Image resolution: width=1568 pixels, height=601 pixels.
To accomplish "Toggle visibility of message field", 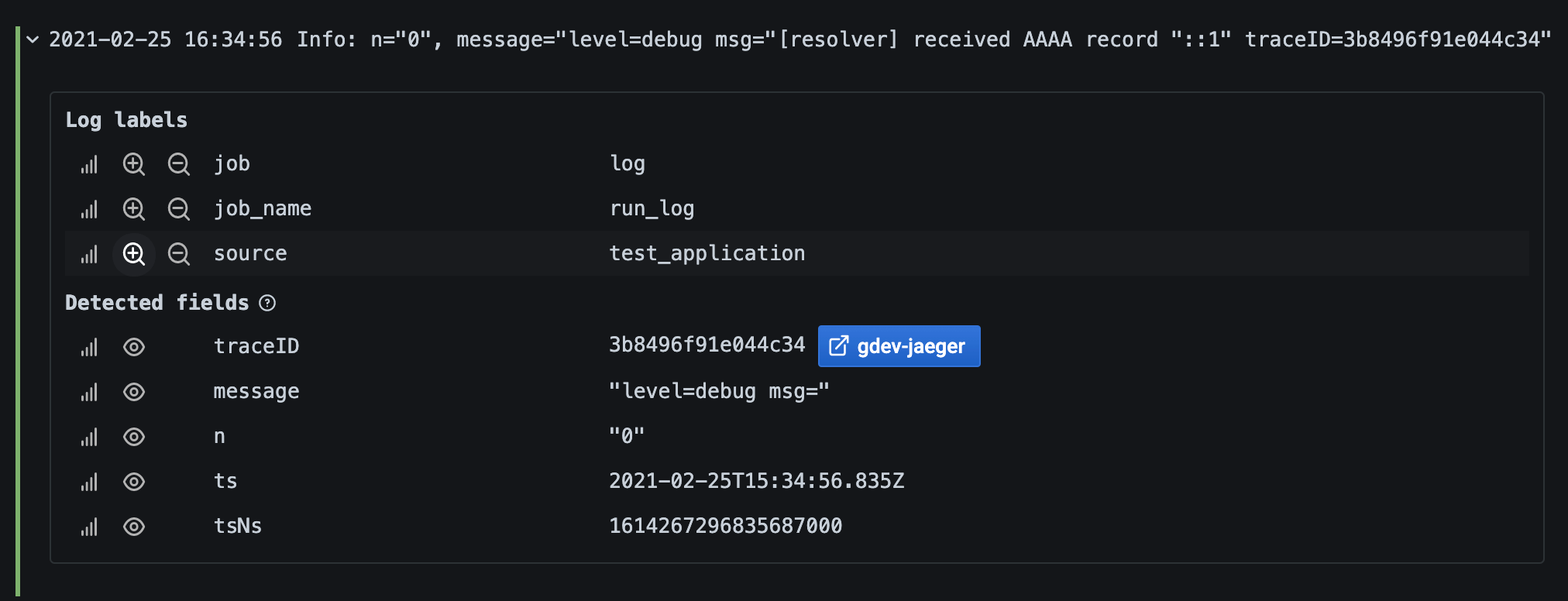I will coord(134,392).
